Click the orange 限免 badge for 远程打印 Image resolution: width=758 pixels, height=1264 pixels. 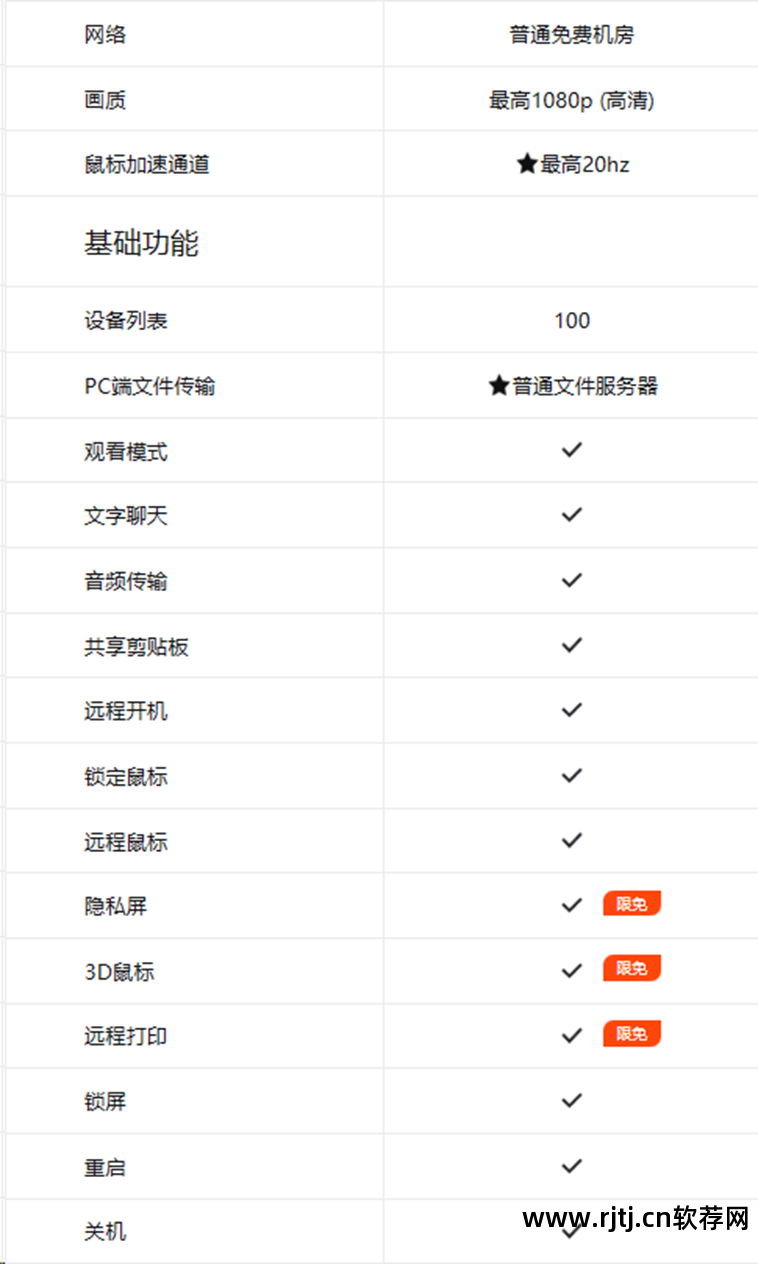pyautogui.click(x=631, y=1034)
